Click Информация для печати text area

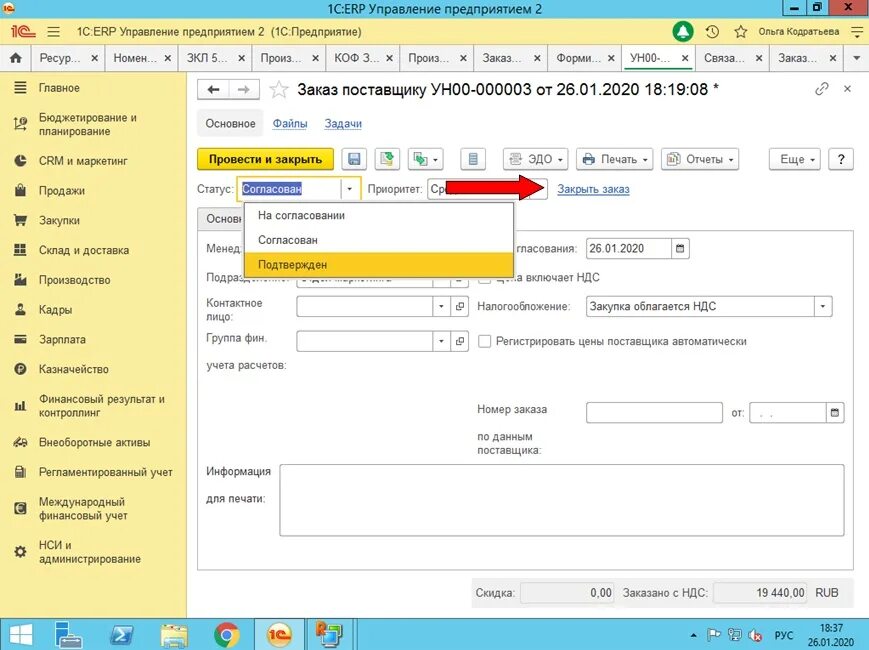561,500
